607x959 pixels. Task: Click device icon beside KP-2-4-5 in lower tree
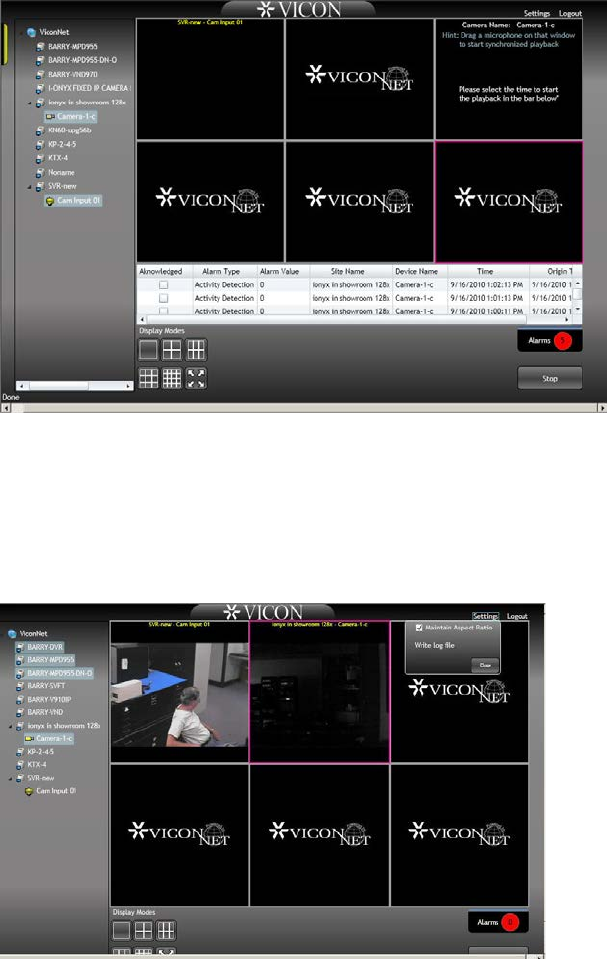(x=20, y=752)
